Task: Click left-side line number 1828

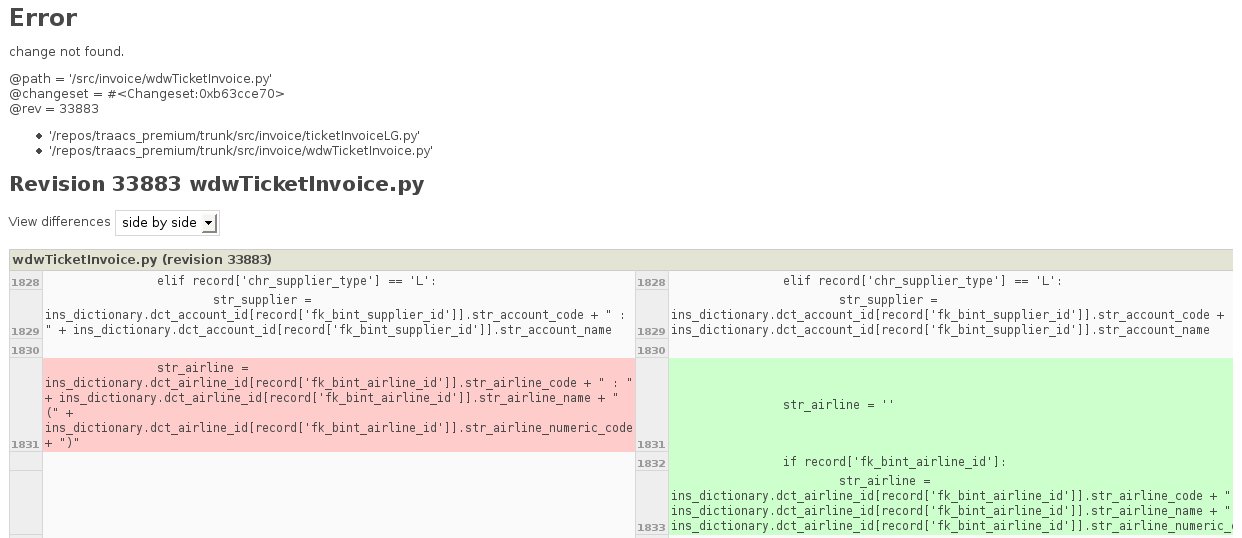Action: [x=25, y=283]
